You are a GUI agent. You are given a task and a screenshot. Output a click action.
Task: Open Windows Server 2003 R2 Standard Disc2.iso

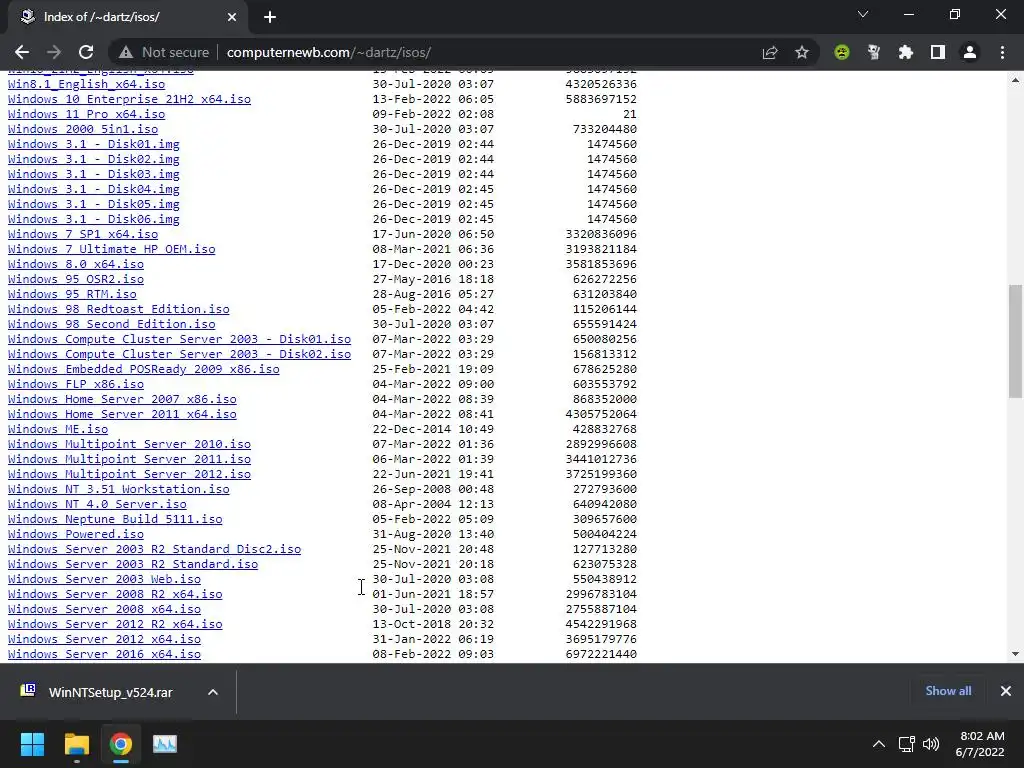point(155,550)
